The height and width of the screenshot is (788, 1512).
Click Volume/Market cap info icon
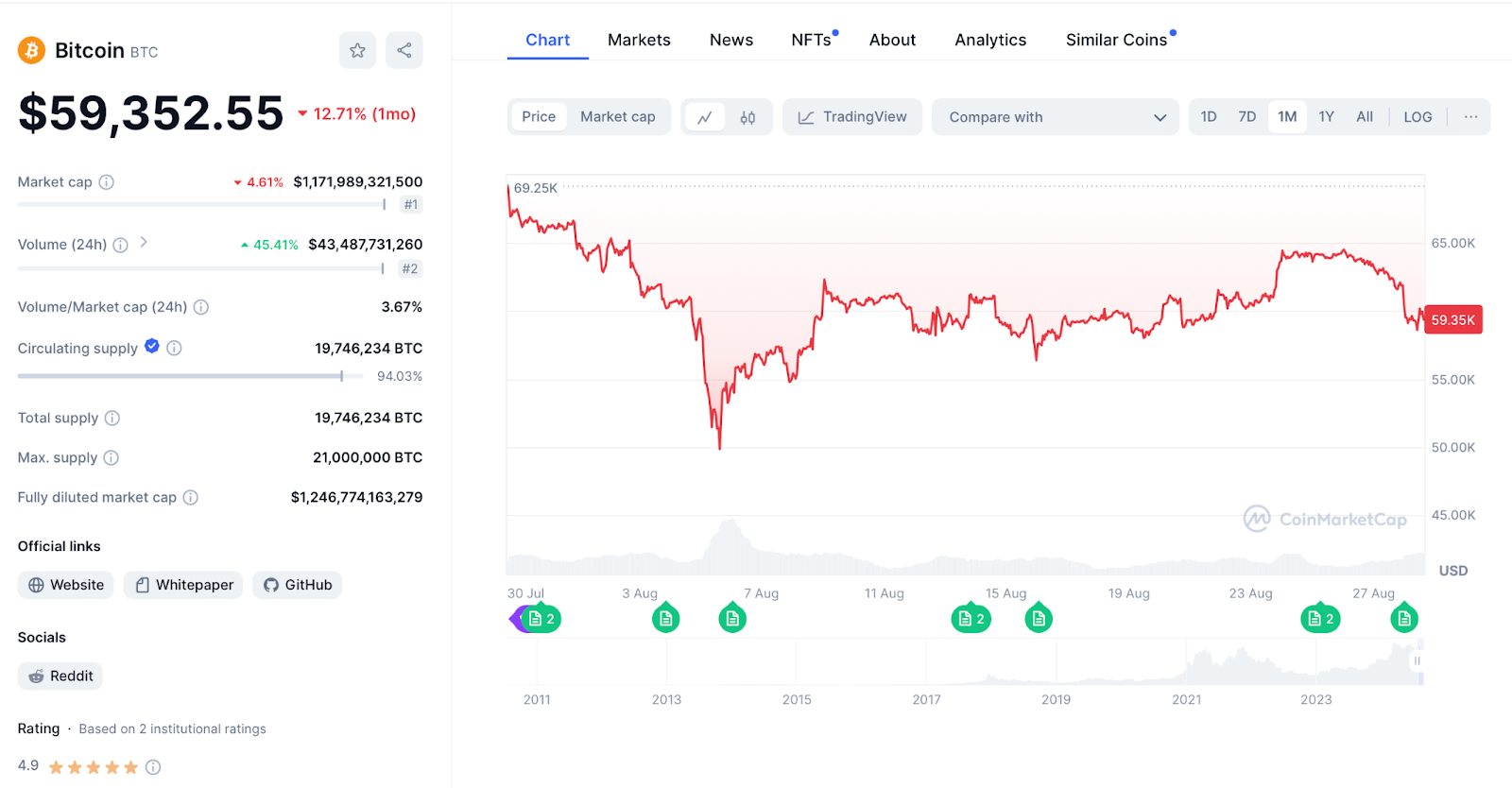point(201,307)
